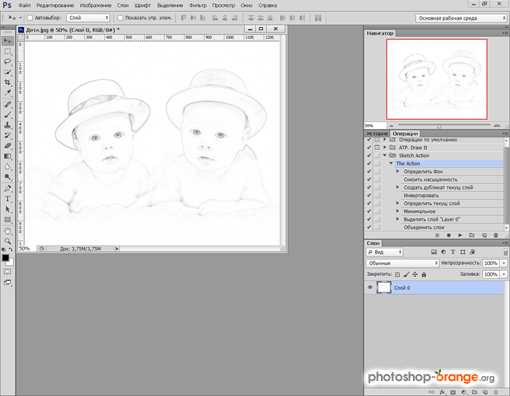
Task: Lock layer position icon
Action: [415, 275]
